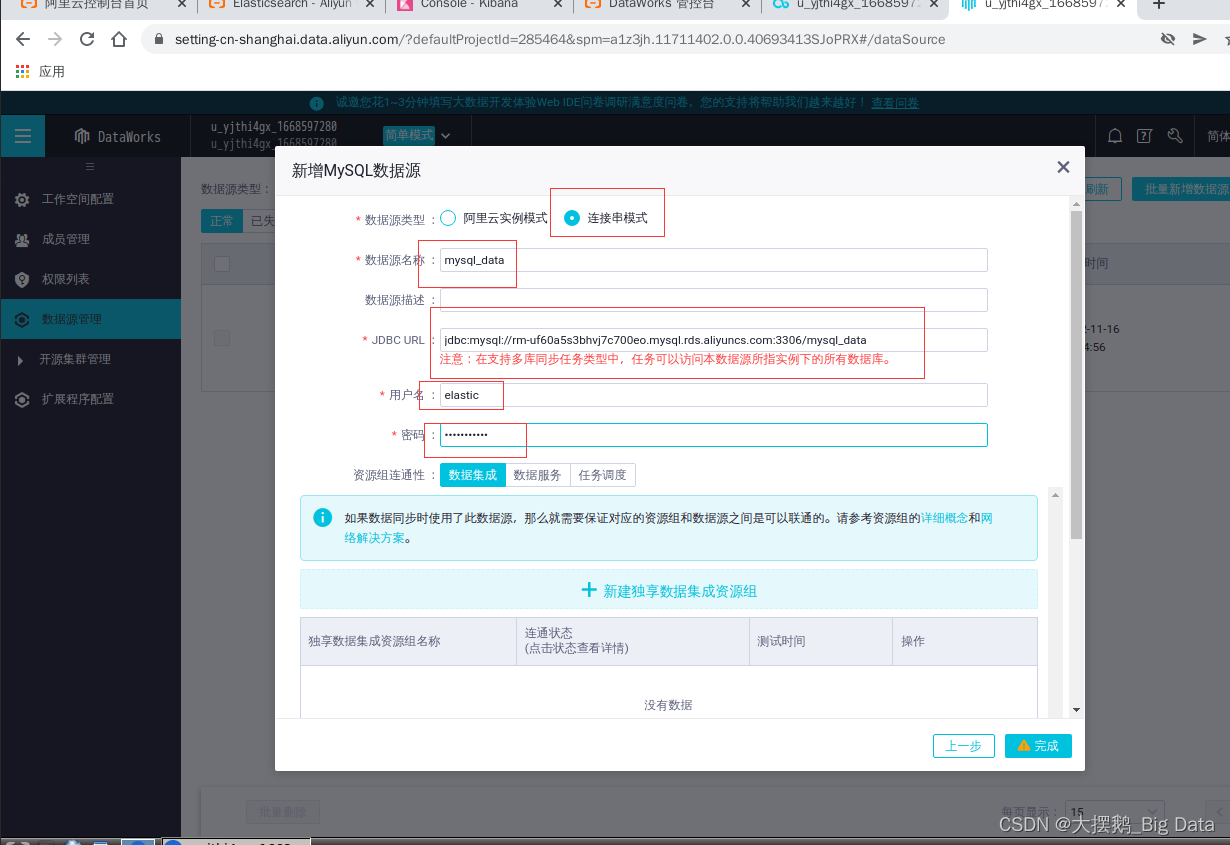
Task: Close the 新增MySQL数据源 dialog
Action: click(1063, 168)
